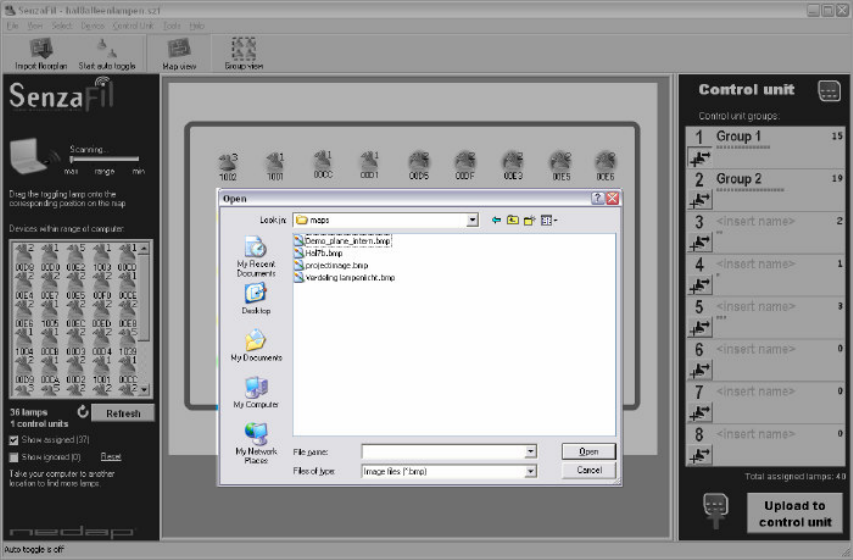Viewport: 853px width, 560px height.
Task: Select lamp 00E3 on the floorplan map
Action: pos(513,166)
